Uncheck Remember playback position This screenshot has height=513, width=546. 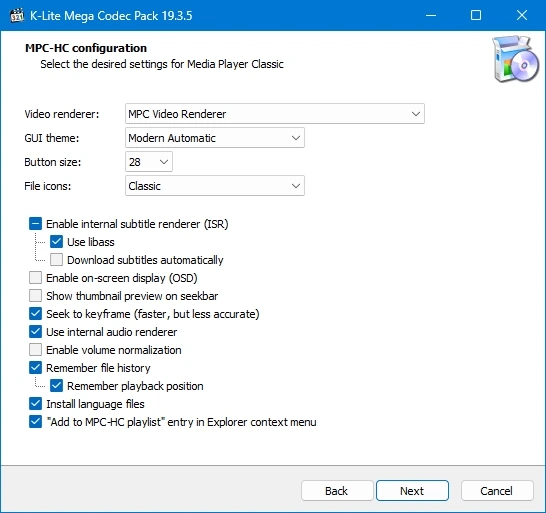(x=56, y=386)
